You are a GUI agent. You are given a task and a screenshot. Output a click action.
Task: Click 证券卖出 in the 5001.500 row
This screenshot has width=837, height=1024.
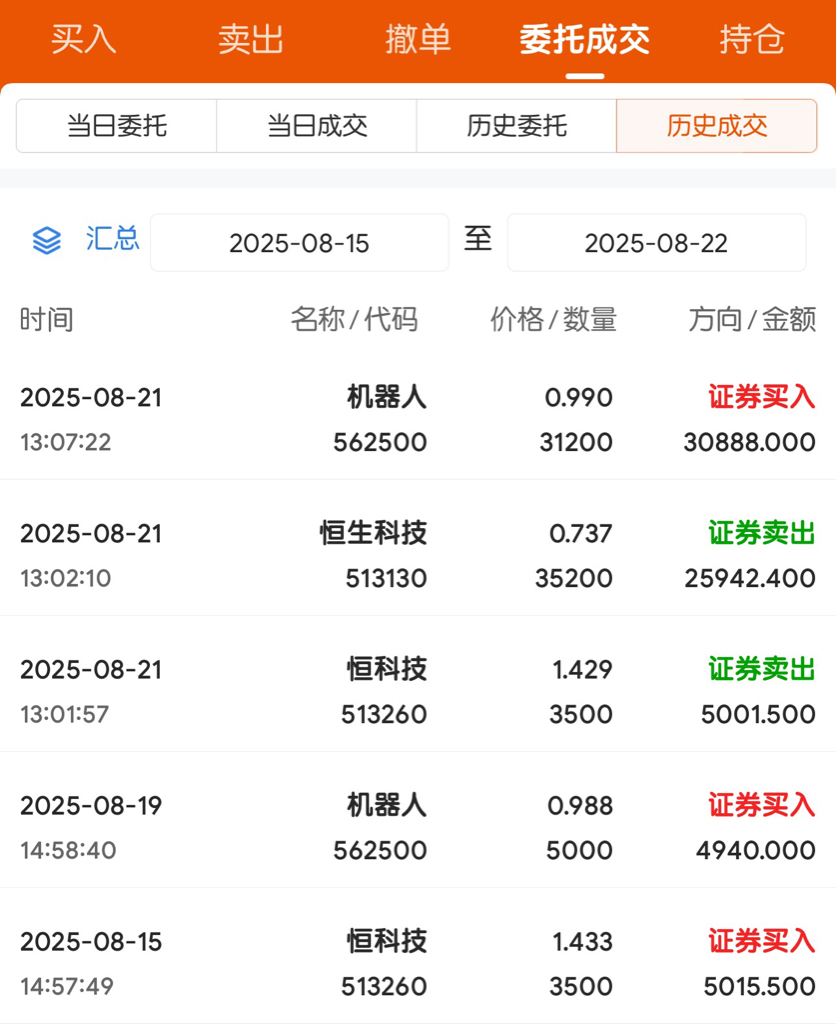[x=762, y=669]
